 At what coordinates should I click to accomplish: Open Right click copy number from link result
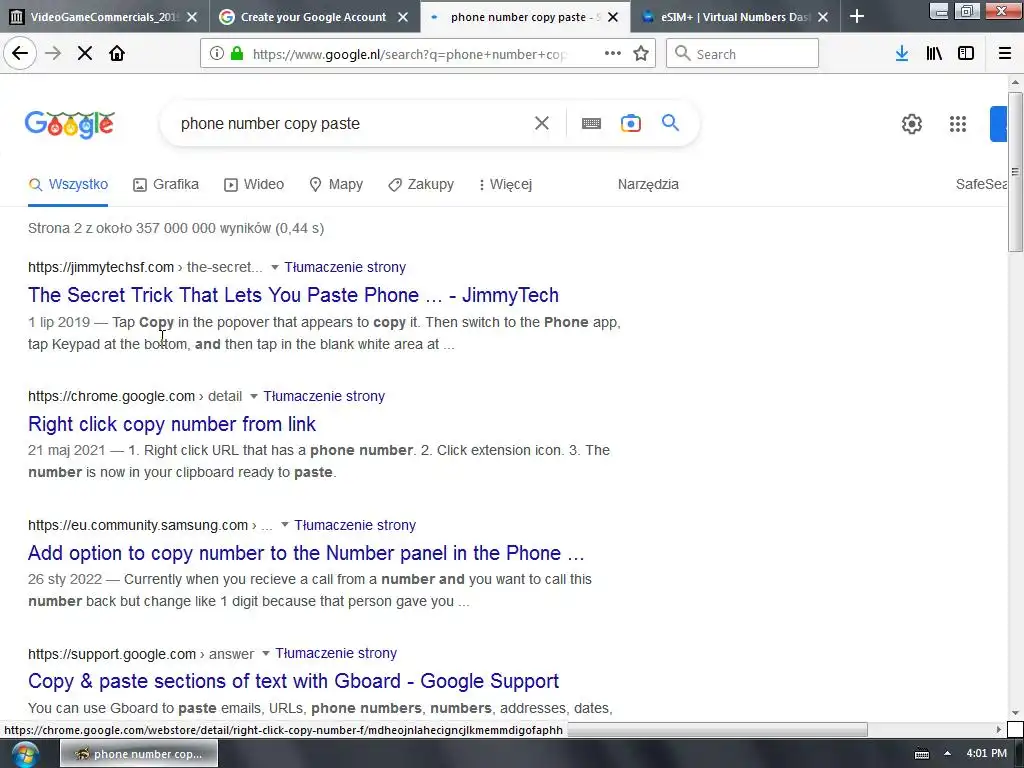(x=172, y=424)
